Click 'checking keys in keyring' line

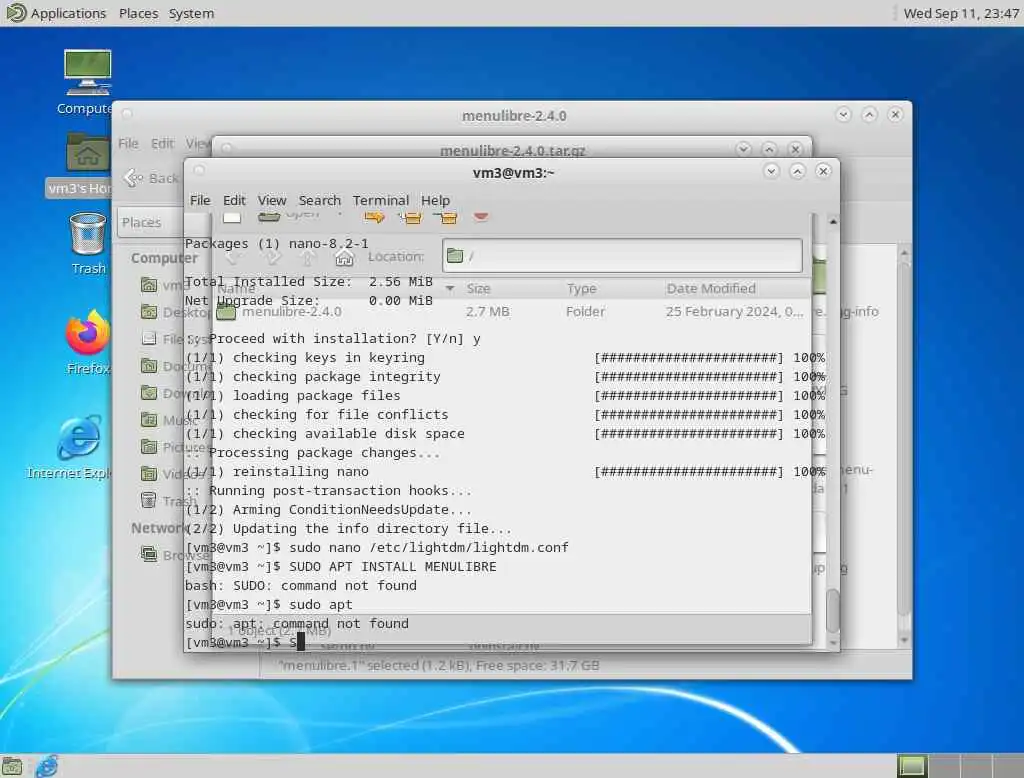(505, 357)
